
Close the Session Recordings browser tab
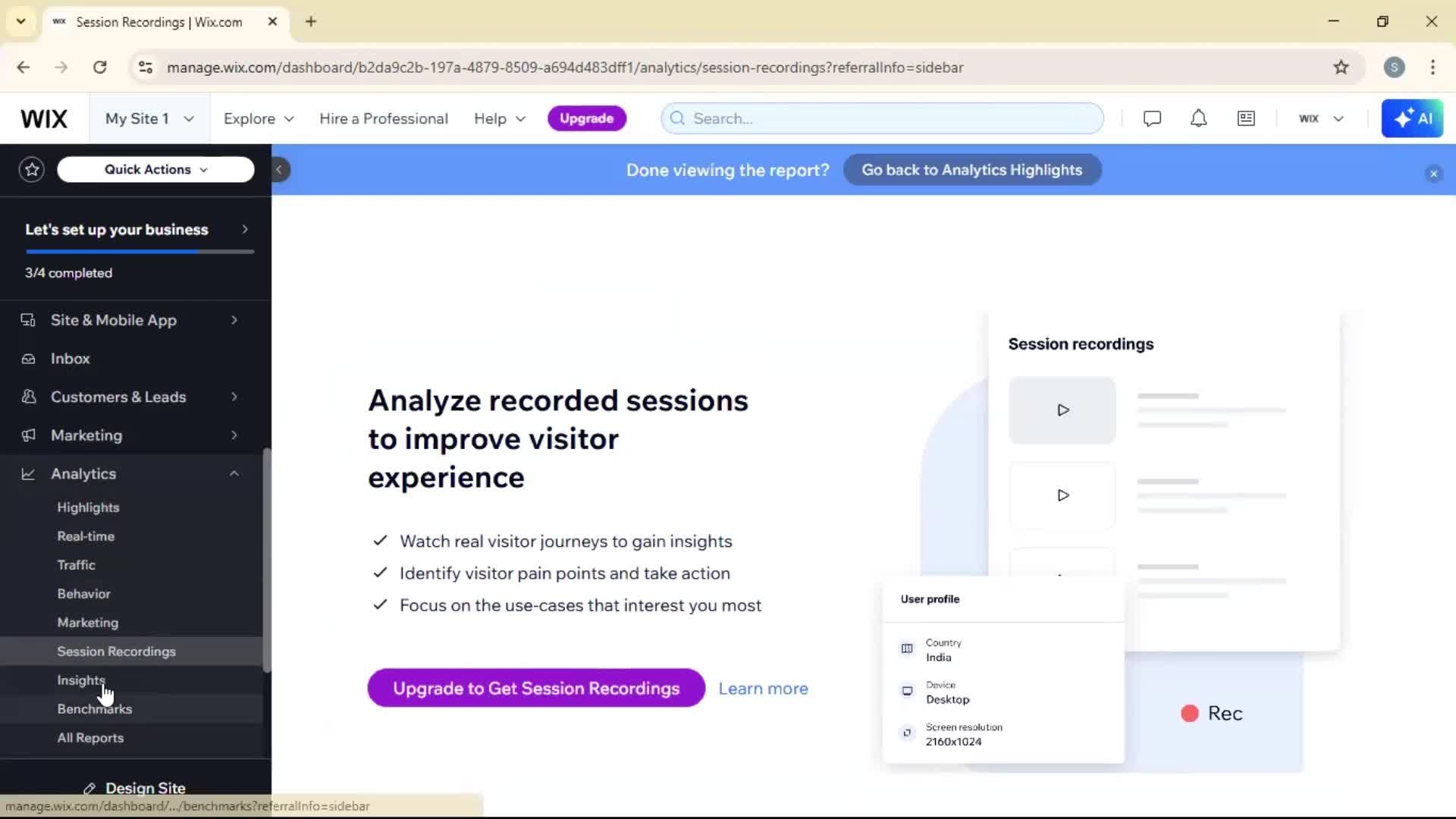(x=272, y=21)
